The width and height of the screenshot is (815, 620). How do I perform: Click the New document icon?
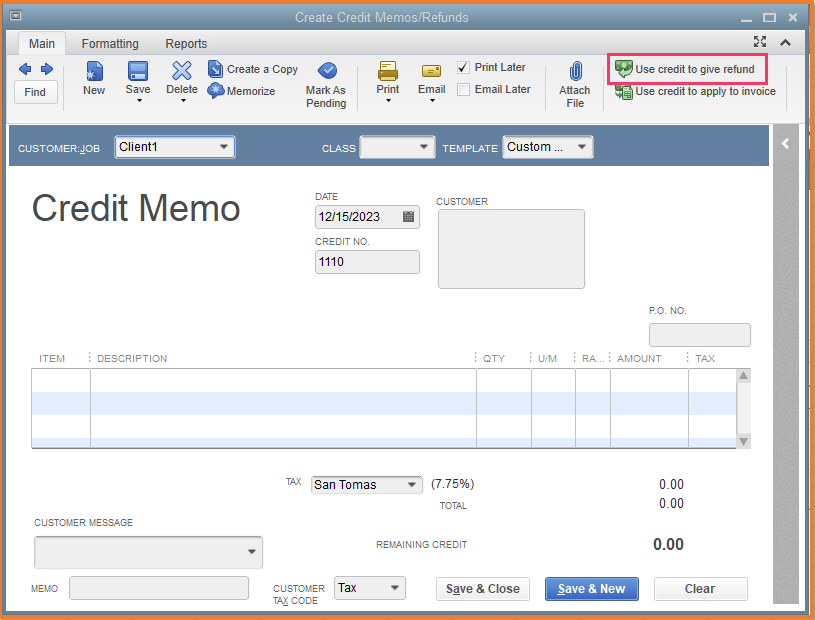[94, 71]
